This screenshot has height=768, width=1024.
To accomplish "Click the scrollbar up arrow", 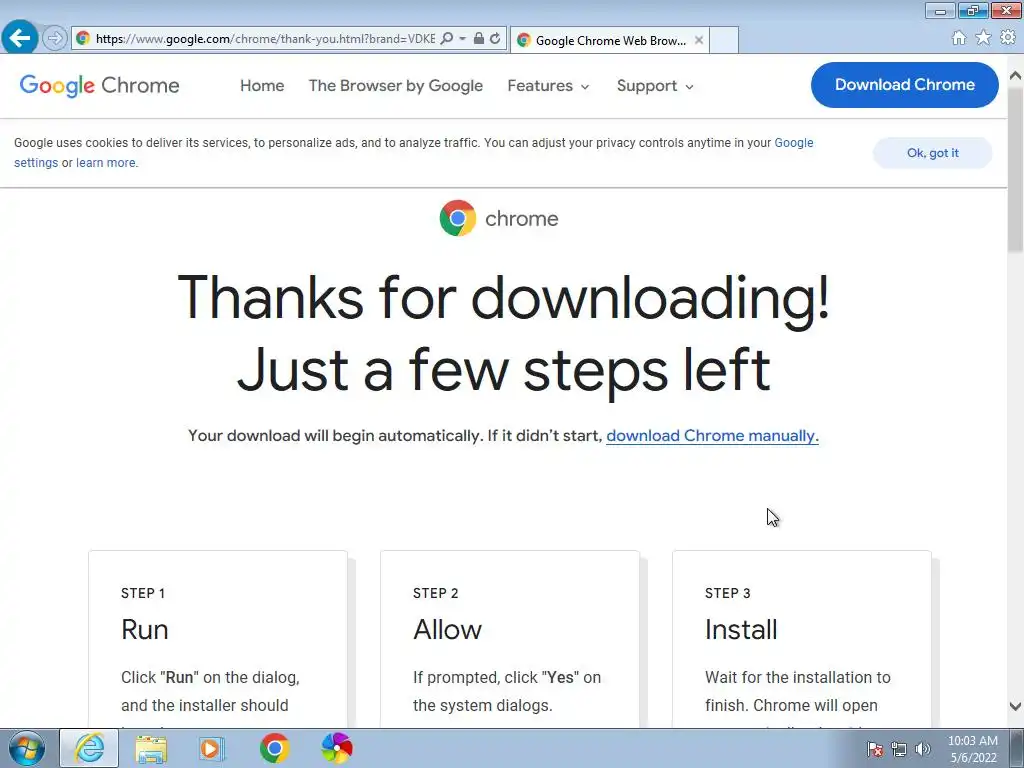I will coord(1016,77).
